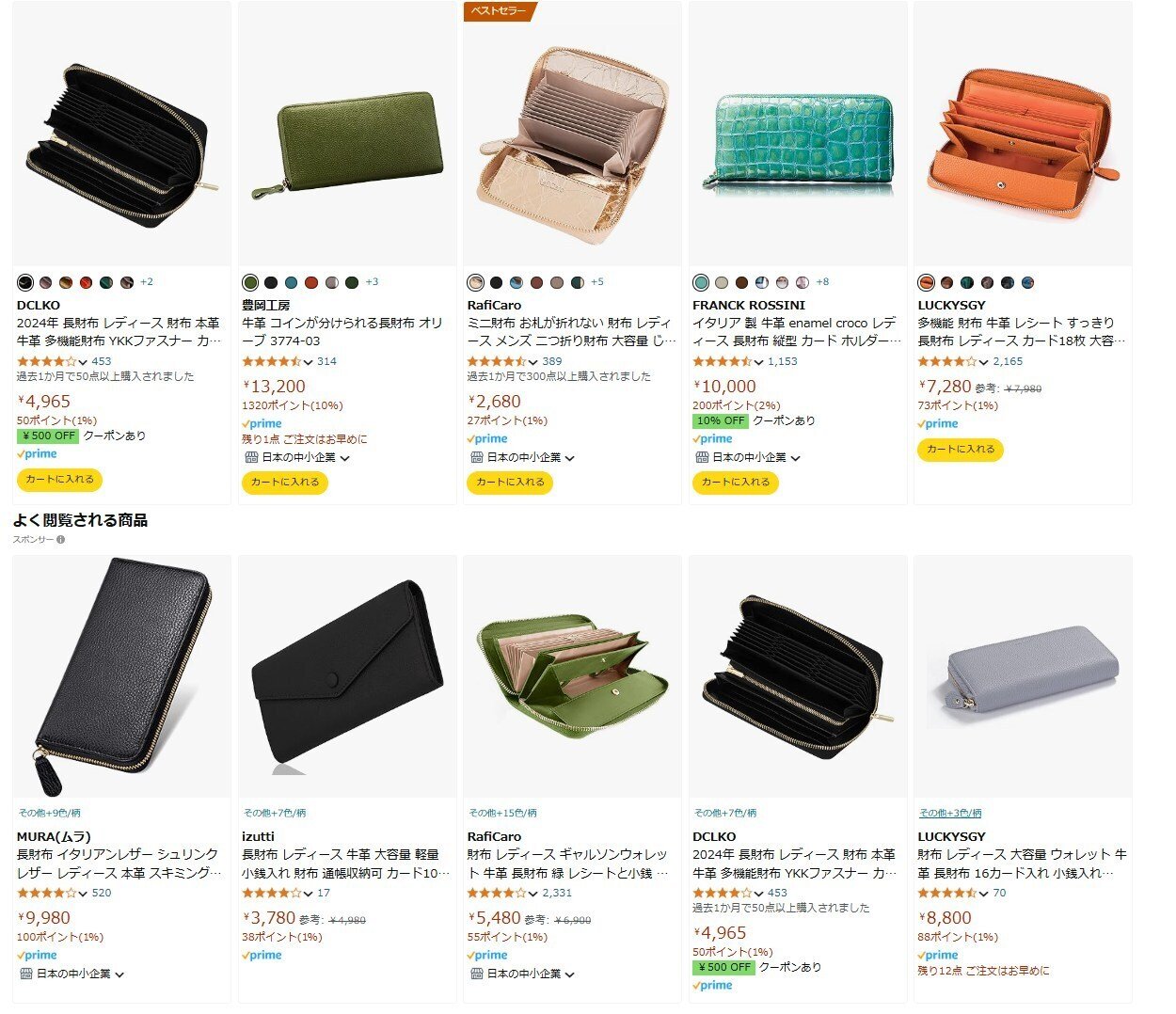Click star rating of FRANCK ROSSINI wallet
The height and width of the screenshot is (1014, 1176).
(x=723, y=361)
